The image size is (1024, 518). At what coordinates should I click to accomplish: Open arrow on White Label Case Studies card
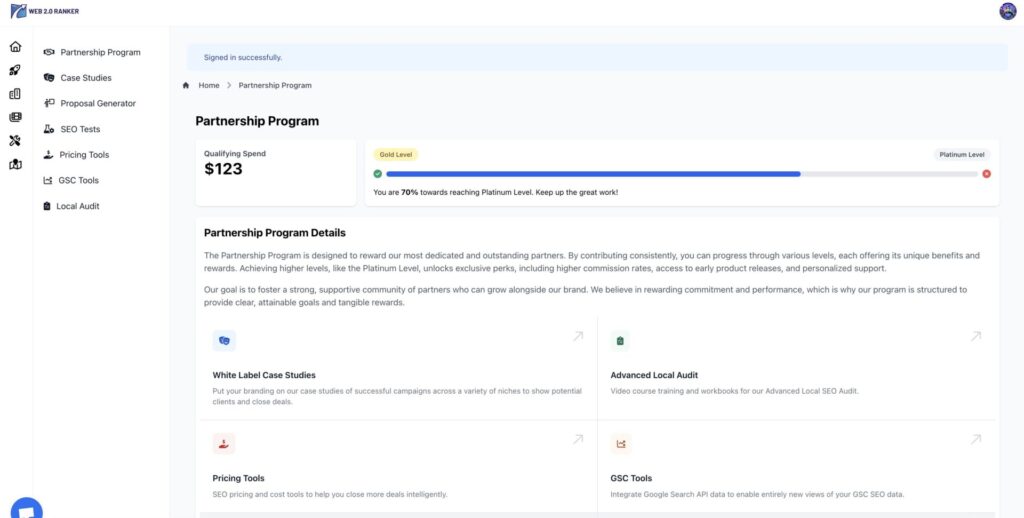point(577,337)
